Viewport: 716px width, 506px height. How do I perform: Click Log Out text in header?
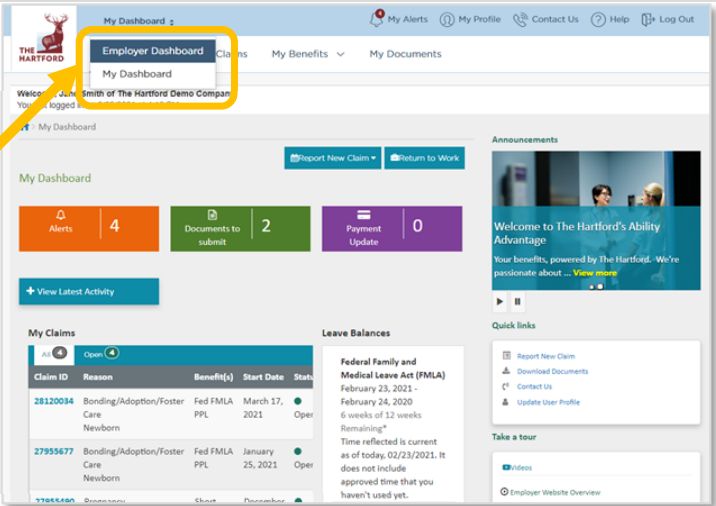676,19
